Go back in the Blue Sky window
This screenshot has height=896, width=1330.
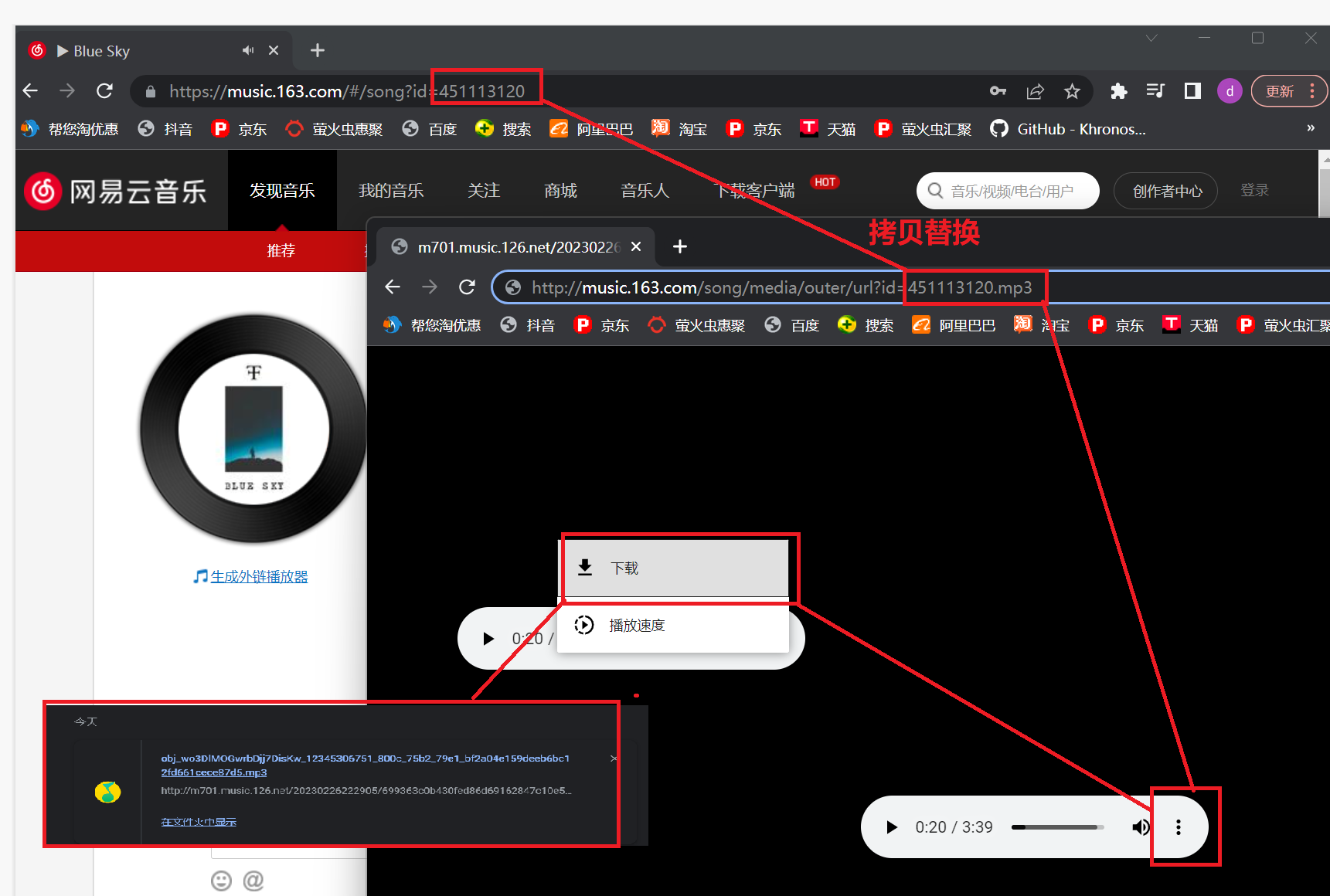pyautogui.click(x=30, y=91)
